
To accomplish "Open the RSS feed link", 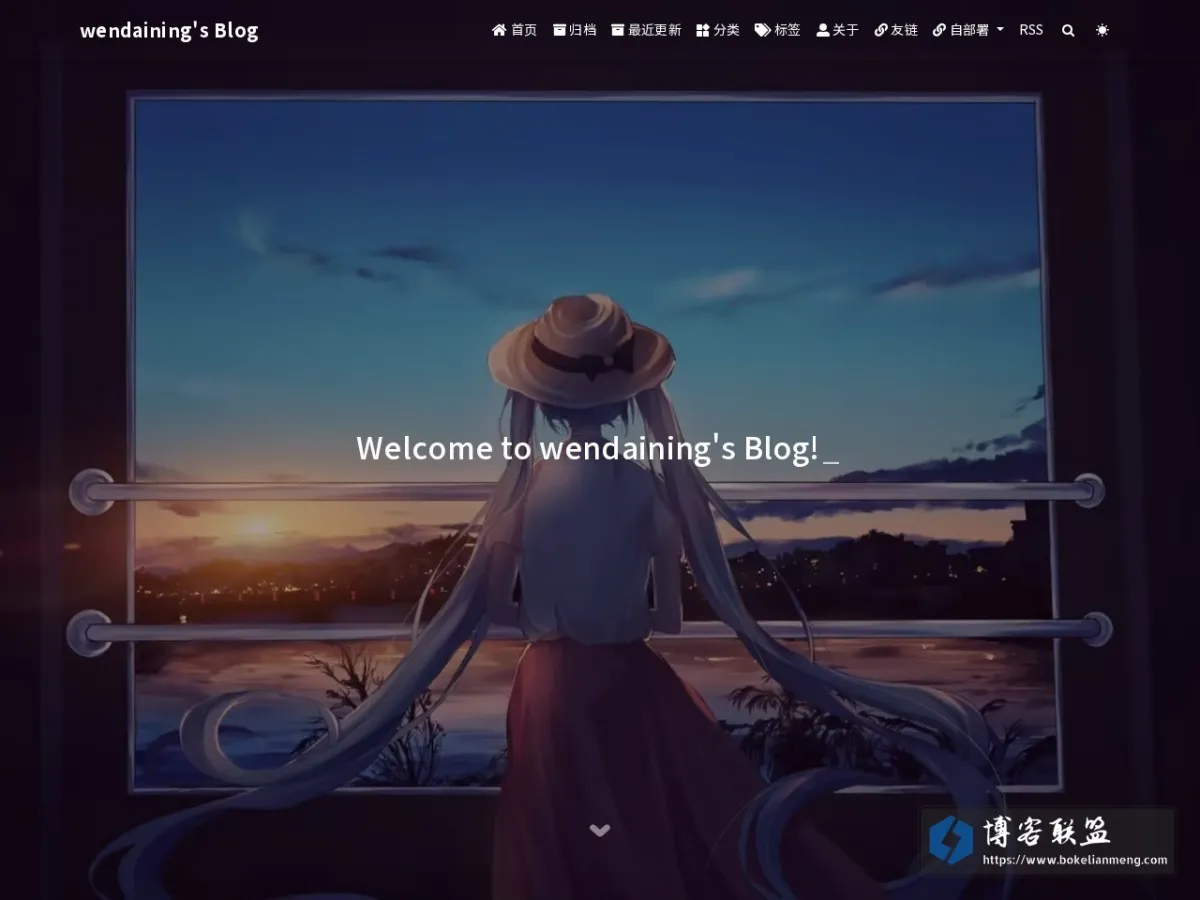I will 1031,30.
